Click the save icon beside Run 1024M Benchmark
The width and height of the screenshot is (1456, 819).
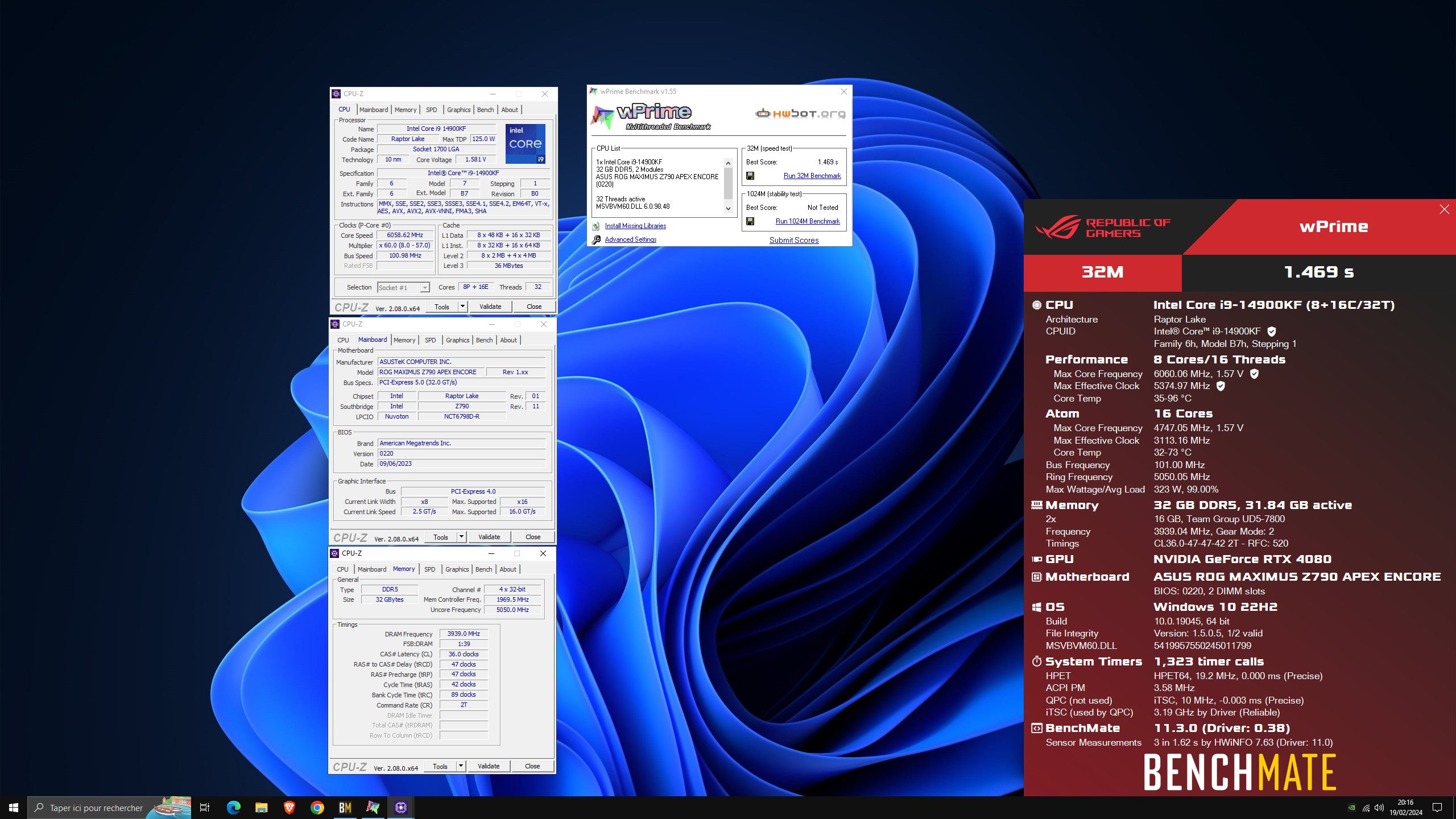click(x=750, y=221)
